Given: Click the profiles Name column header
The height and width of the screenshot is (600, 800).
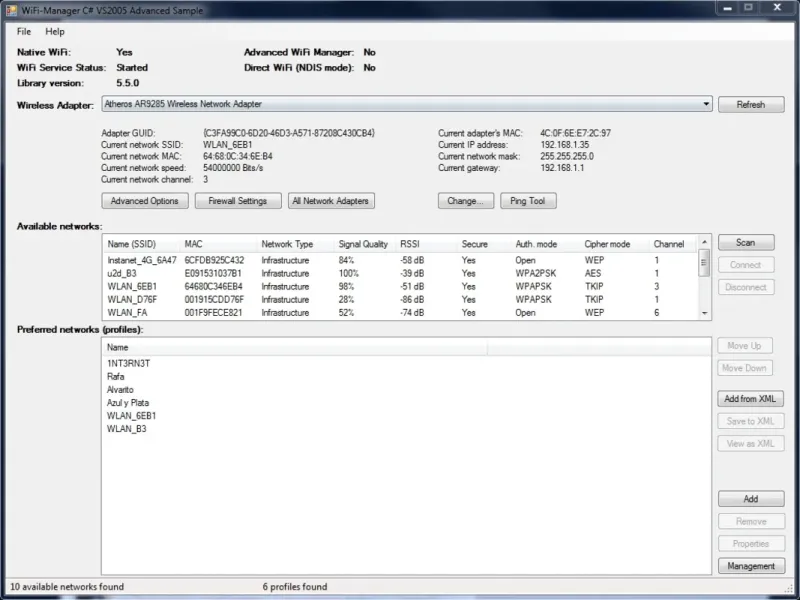Looking at the screenshot, I should (x=295, y=347).
